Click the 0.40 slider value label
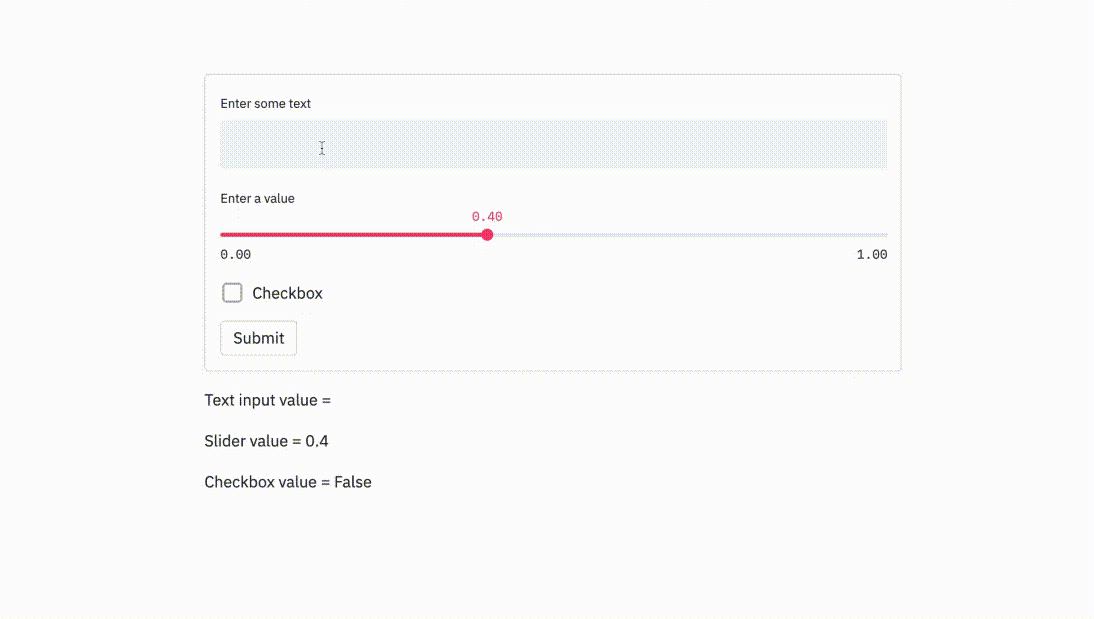 click(487, 217)
